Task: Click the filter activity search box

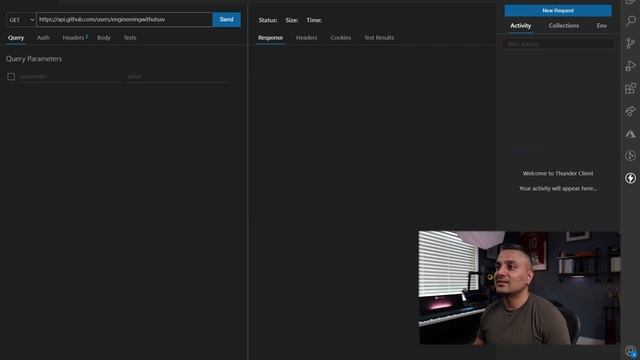Action: pyautogui.click(x=558, y=44)
